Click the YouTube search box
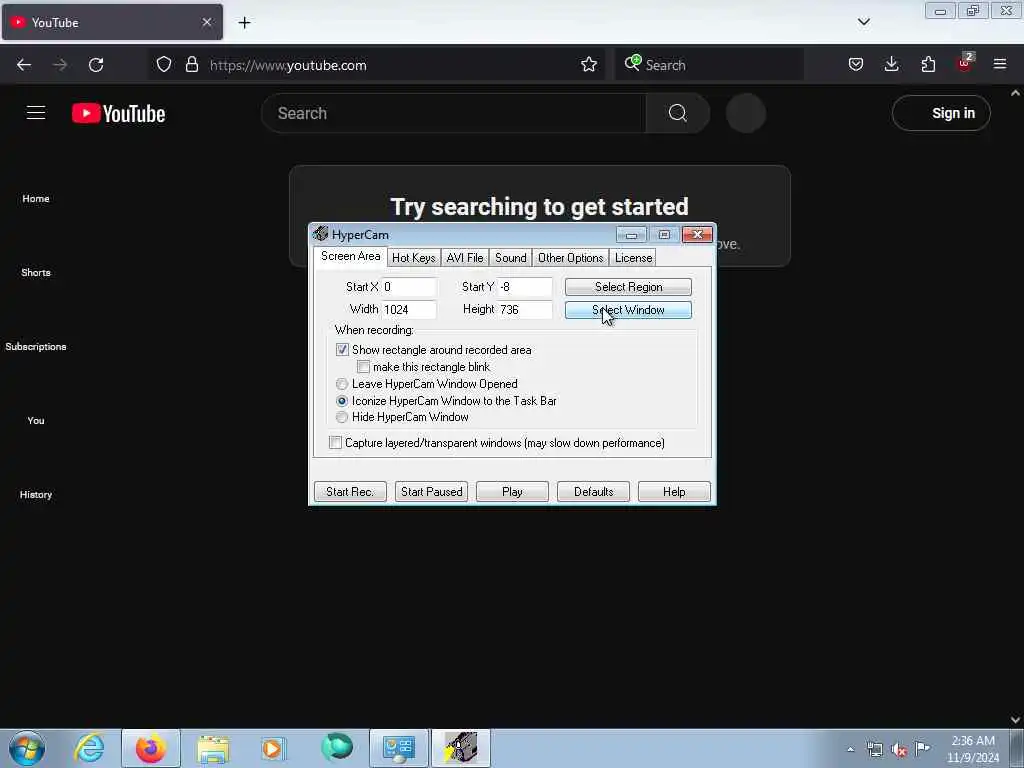The image size is (1024, 768). pos(453,113)
